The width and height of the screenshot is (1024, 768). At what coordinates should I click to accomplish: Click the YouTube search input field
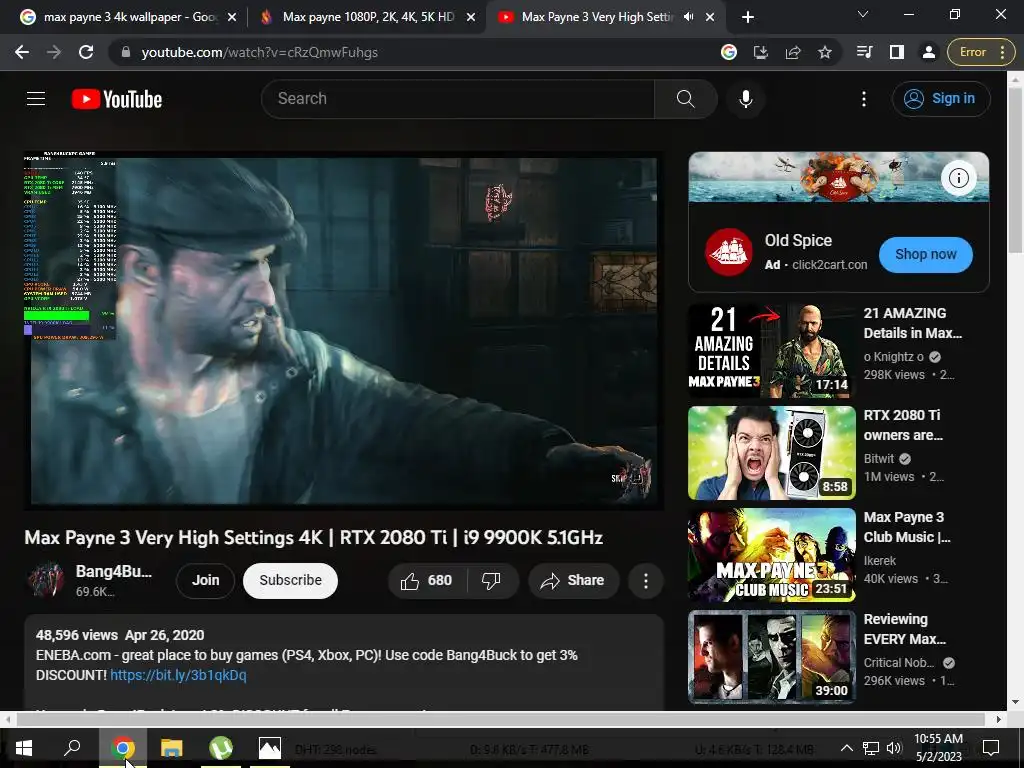[x=457, y=99]
